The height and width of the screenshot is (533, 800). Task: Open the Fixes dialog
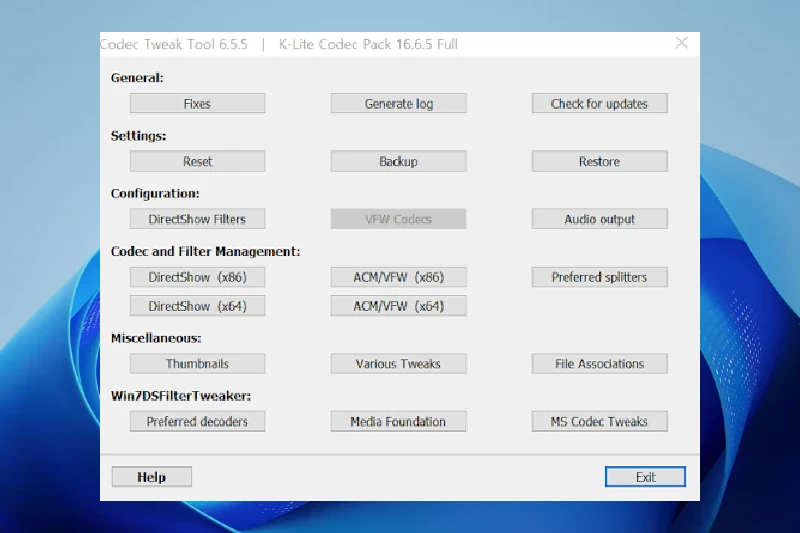pyautogui.click(x=197, y=104)
